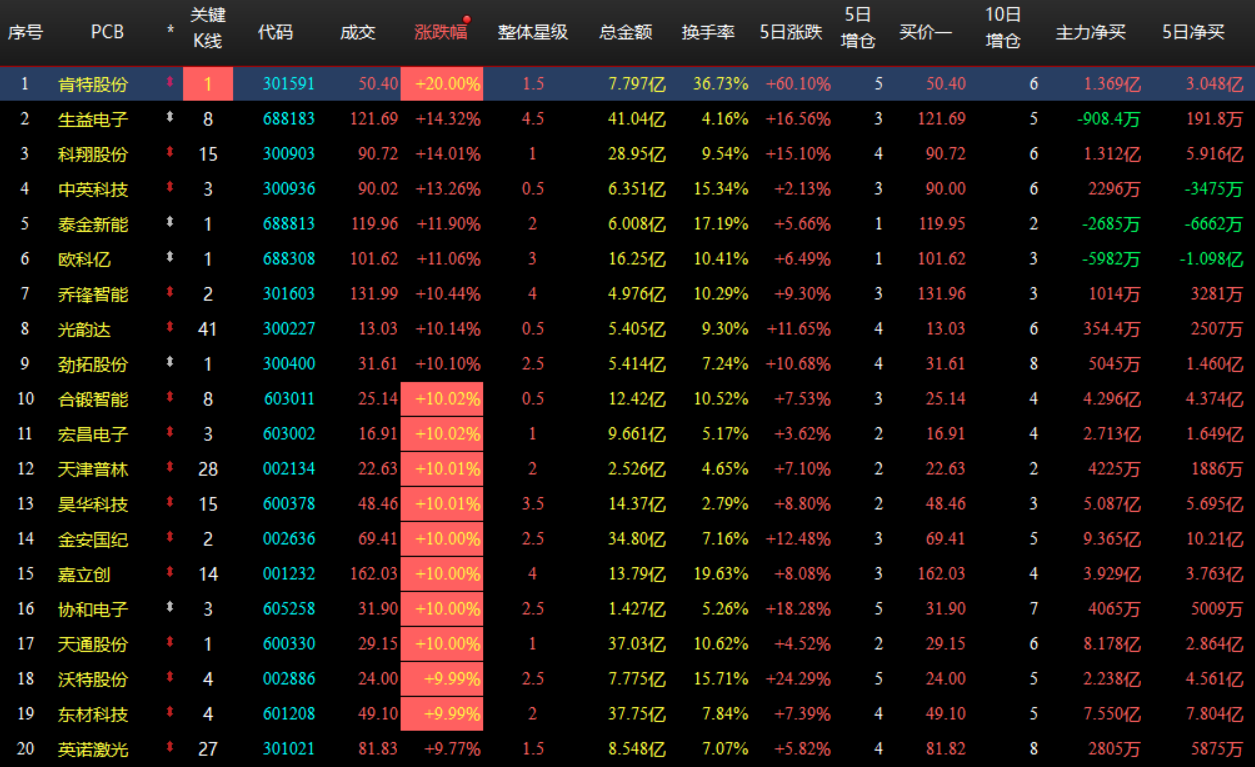Image resolution: width=1255 pixels, height=767 pixels.
Task: Click the marker icon beside 乔锋智能
Action: coord(170,294)
